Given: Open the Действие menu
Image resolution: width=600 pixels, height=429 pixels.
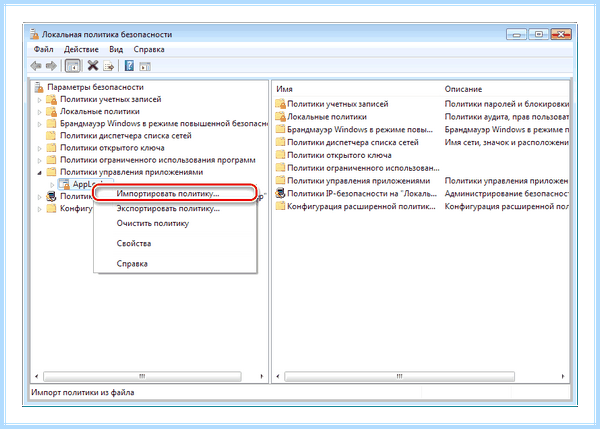Looking at the screenshot, I should tap(81, 49).
